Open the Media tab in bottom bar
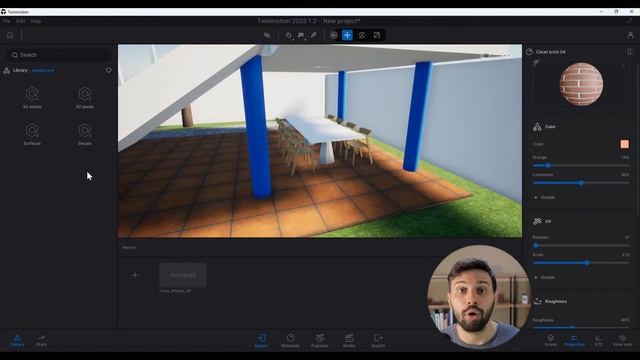640x360 pixels. pos(349,340)
